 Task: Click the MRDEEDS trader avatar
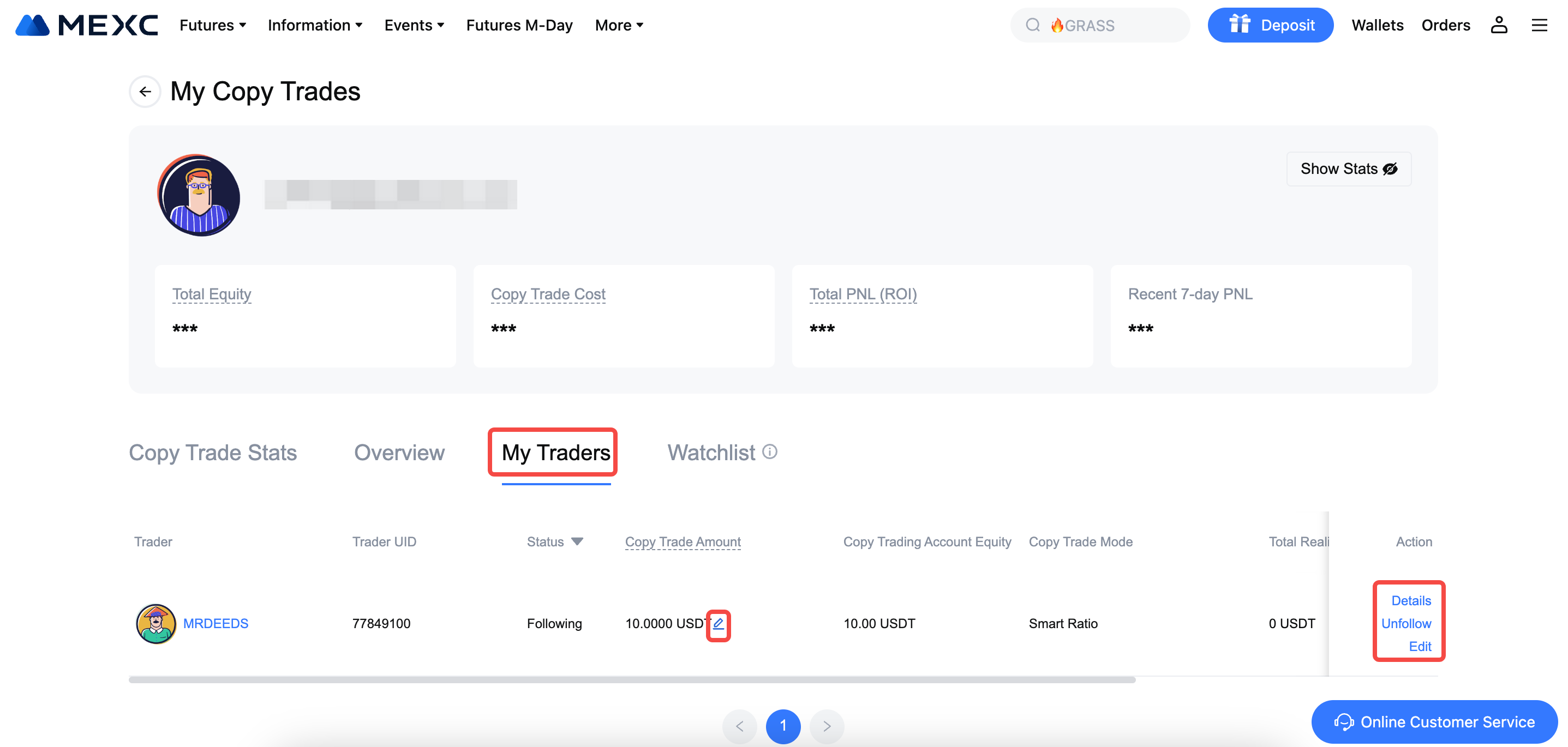[156, 624]
